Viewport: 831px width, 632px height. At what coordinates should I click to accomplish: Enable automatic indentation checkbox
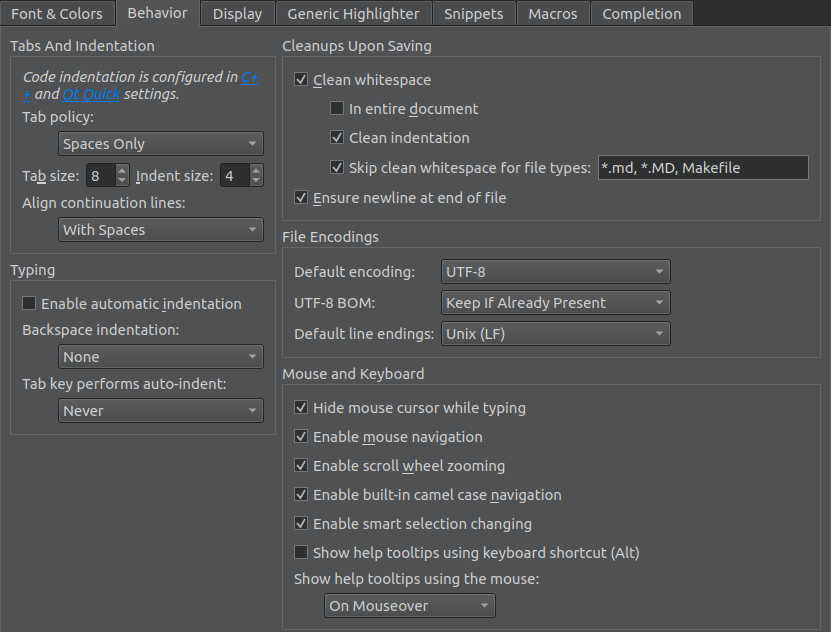29,304
